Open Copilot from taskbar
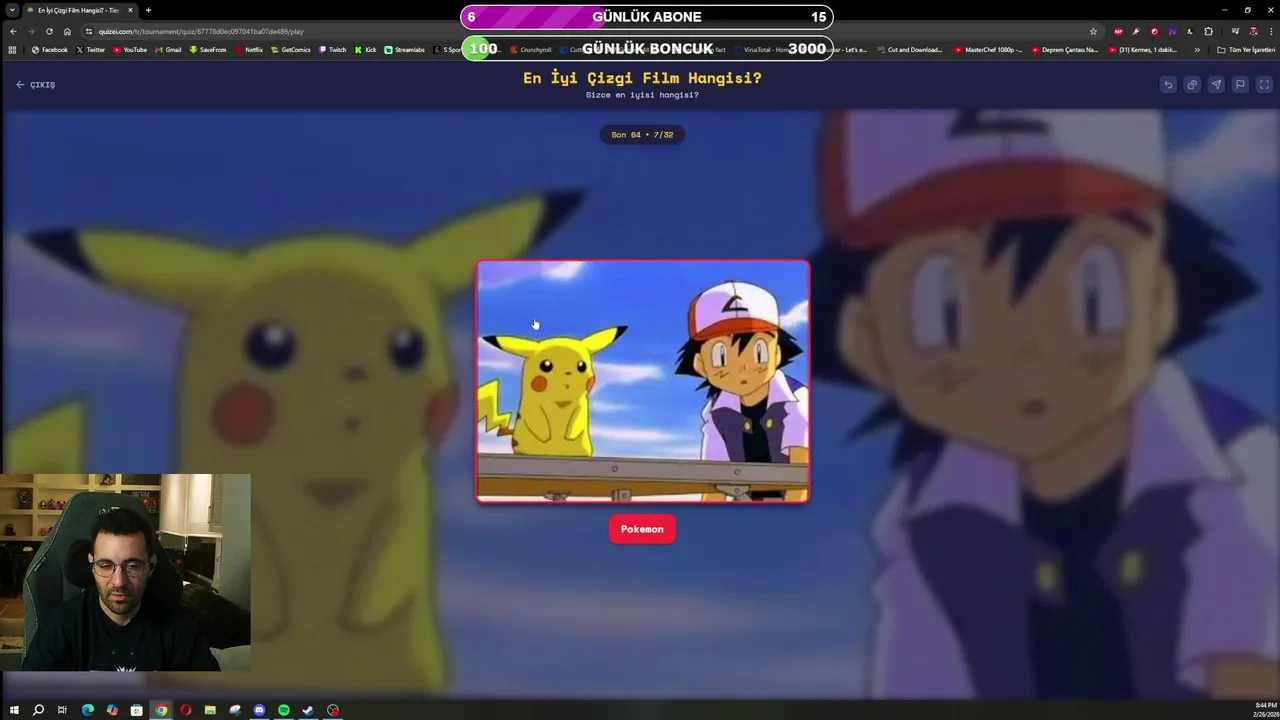Image resolution: width=1280 pixels, height=720 pixels. click(112, 710)
